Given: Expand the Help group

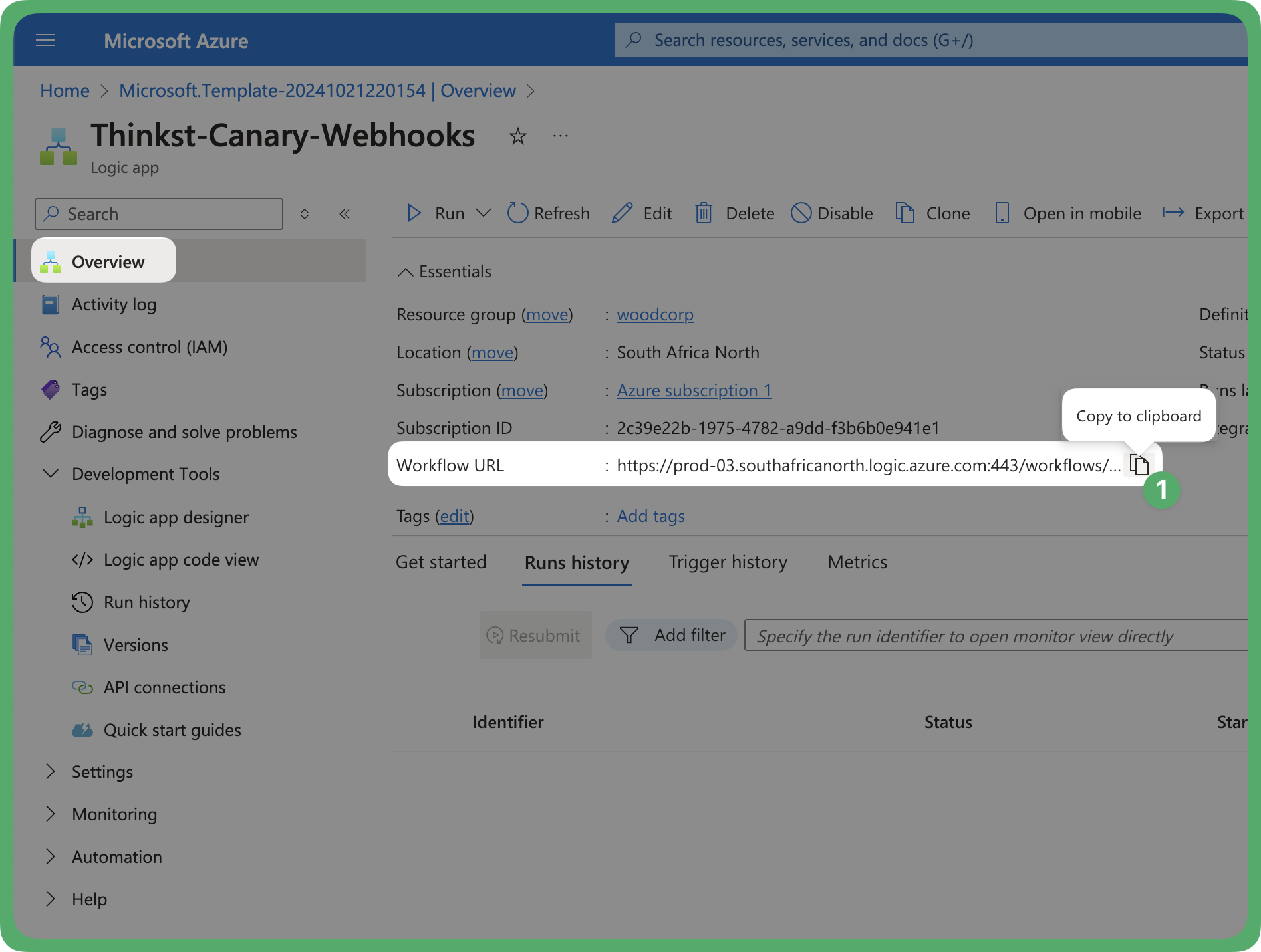Looking at the screenshot, I should coord(51,899).
